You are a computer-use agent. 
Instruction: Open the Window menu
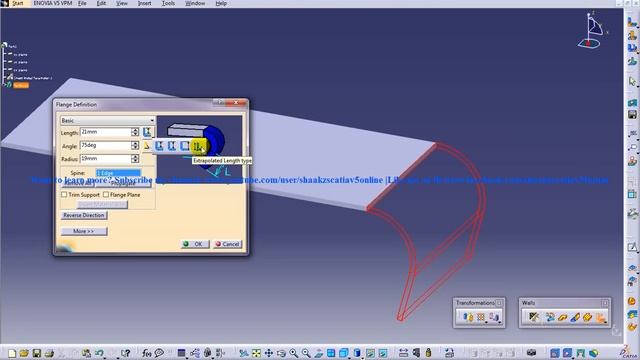click(x=195, y=3)
